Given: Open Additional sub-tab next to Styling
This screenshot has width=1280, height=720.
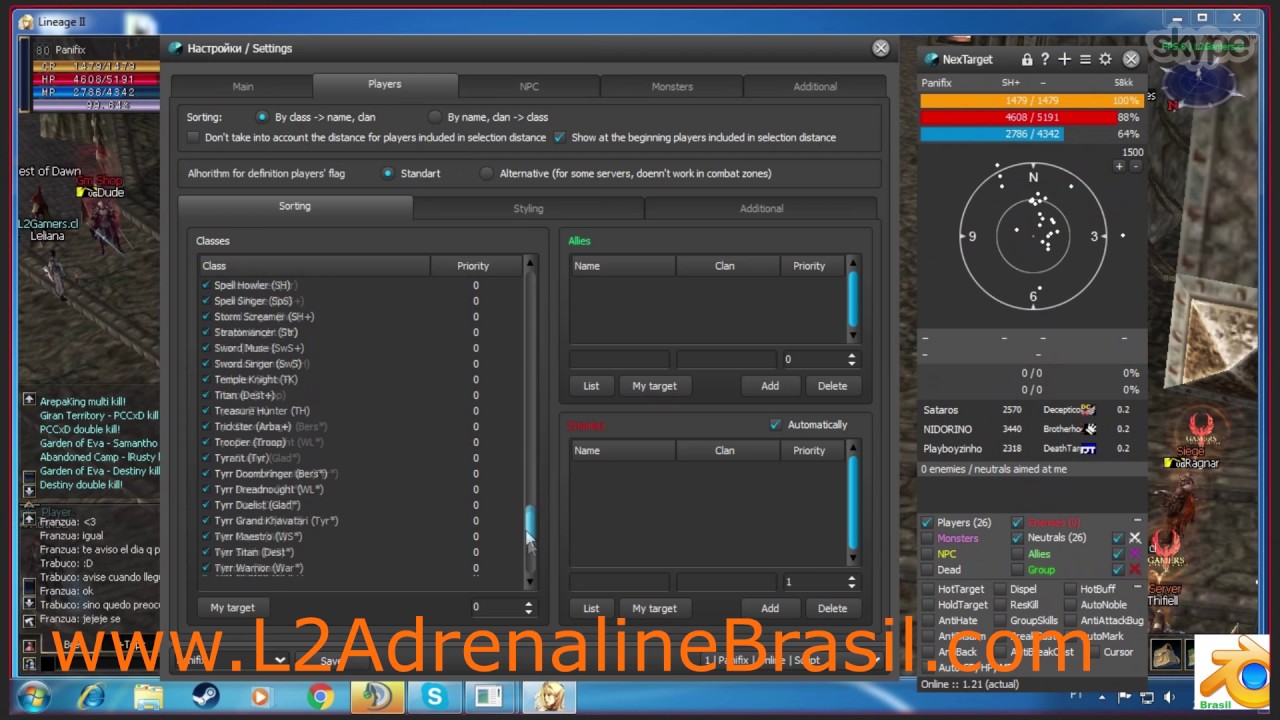Looking at the screenshot, I should click(x=761, y=209).
